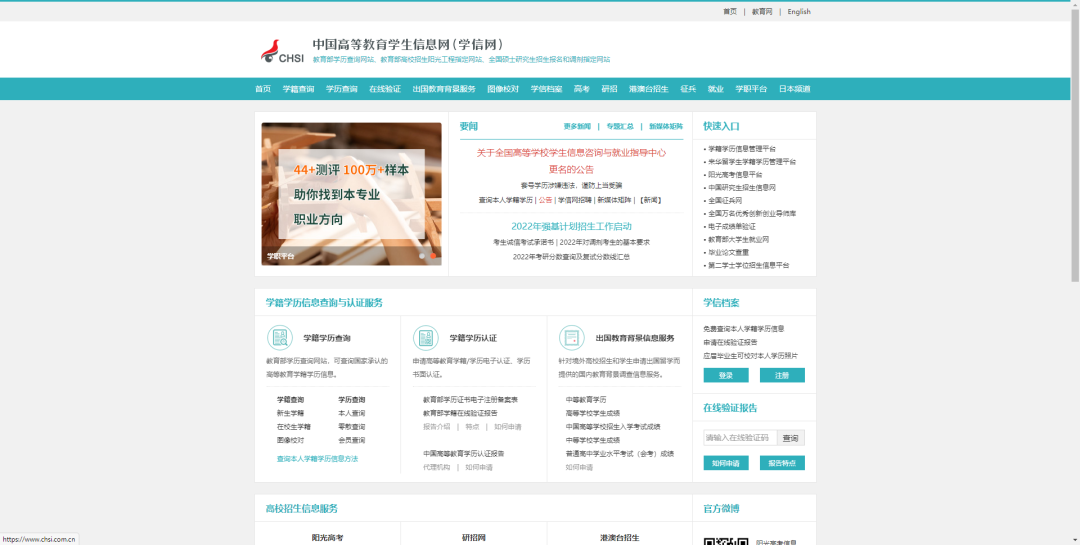The height and width of the screenshot is (545, 1080).
Task: Open 中国研究生招生信息网 quick link
Action: [x=741, y=187]
